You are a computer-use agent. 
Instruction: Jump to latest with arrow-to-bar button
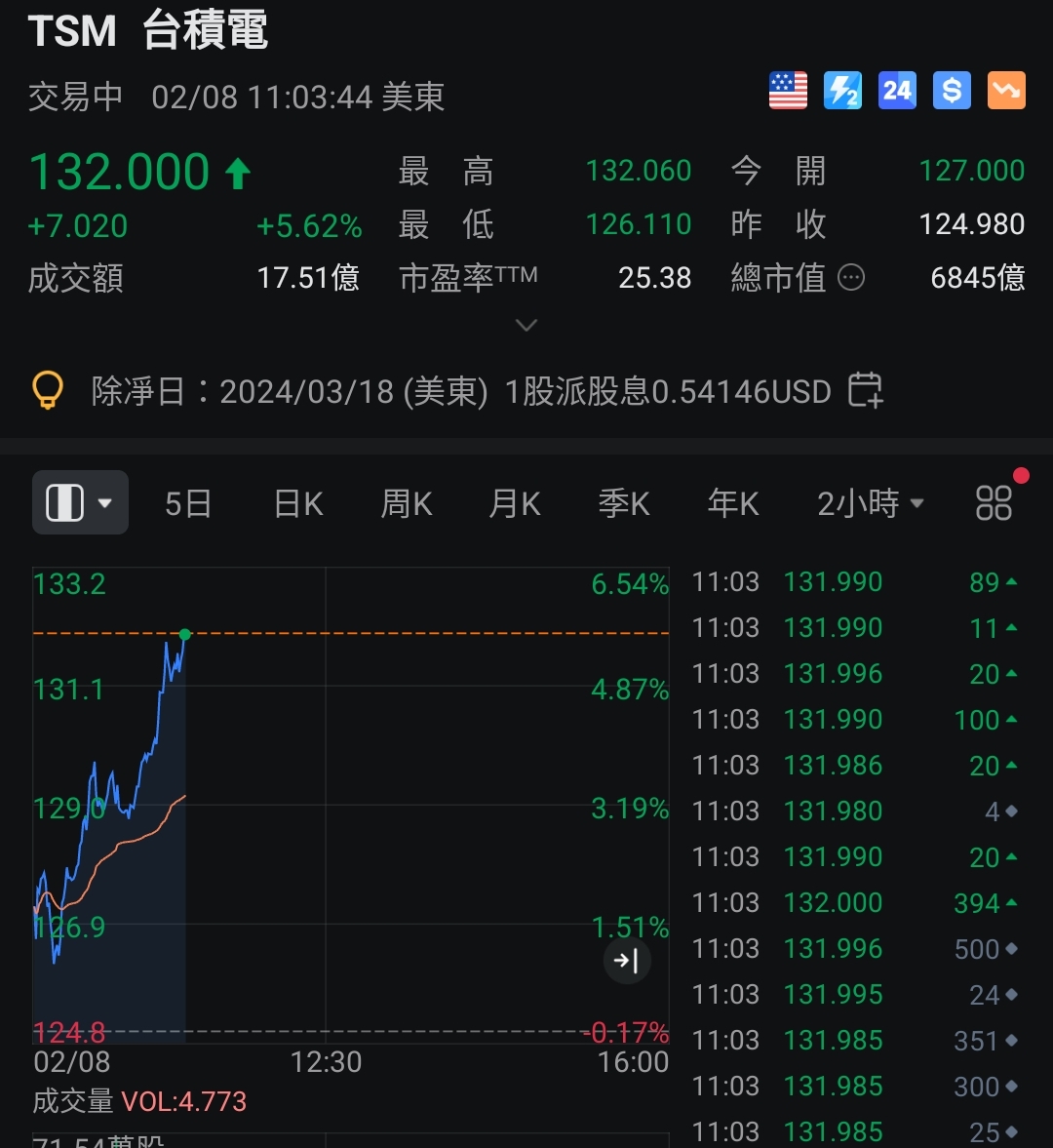click(627, 960)
